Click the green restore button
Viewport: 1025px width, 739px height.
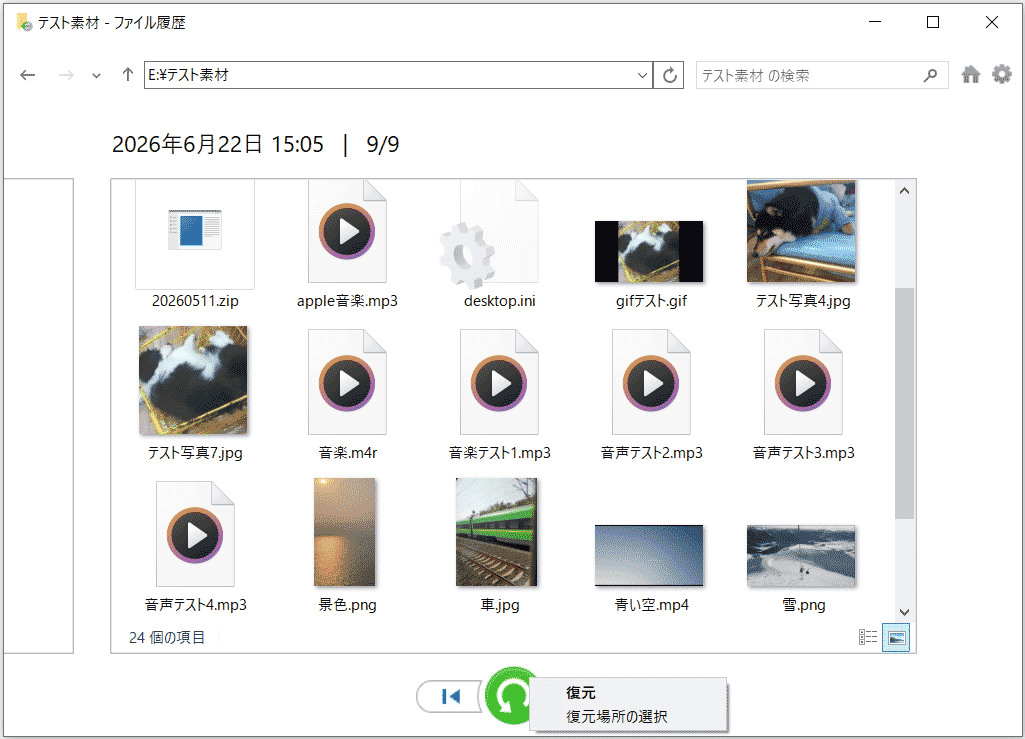[509, 696]
